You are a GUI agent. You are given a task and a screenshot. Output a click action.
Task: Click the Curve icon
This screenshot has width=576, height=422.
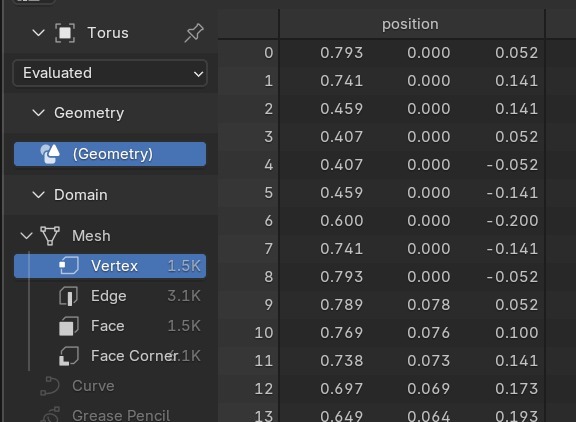[x=50, y=386]
